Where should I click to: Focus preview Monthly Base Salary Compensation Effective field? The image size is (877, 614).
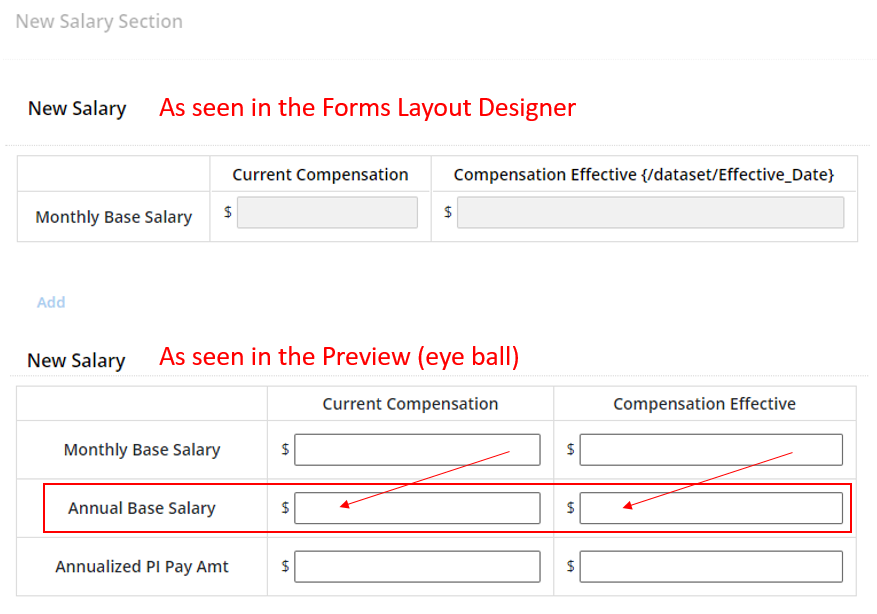click(711, 450)
